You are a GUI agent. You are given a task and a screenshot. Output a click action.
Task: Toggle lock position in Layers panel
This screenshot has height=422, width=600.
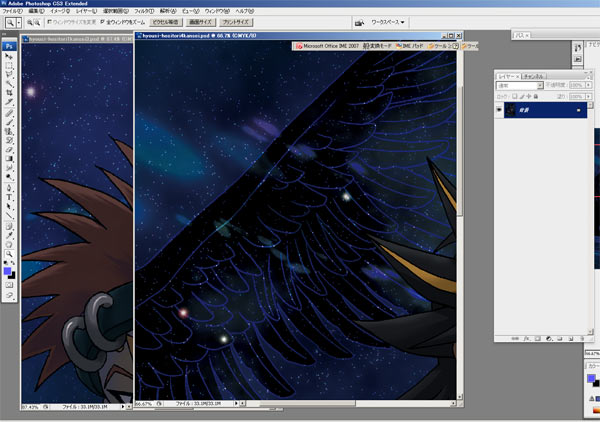(528, 96)
